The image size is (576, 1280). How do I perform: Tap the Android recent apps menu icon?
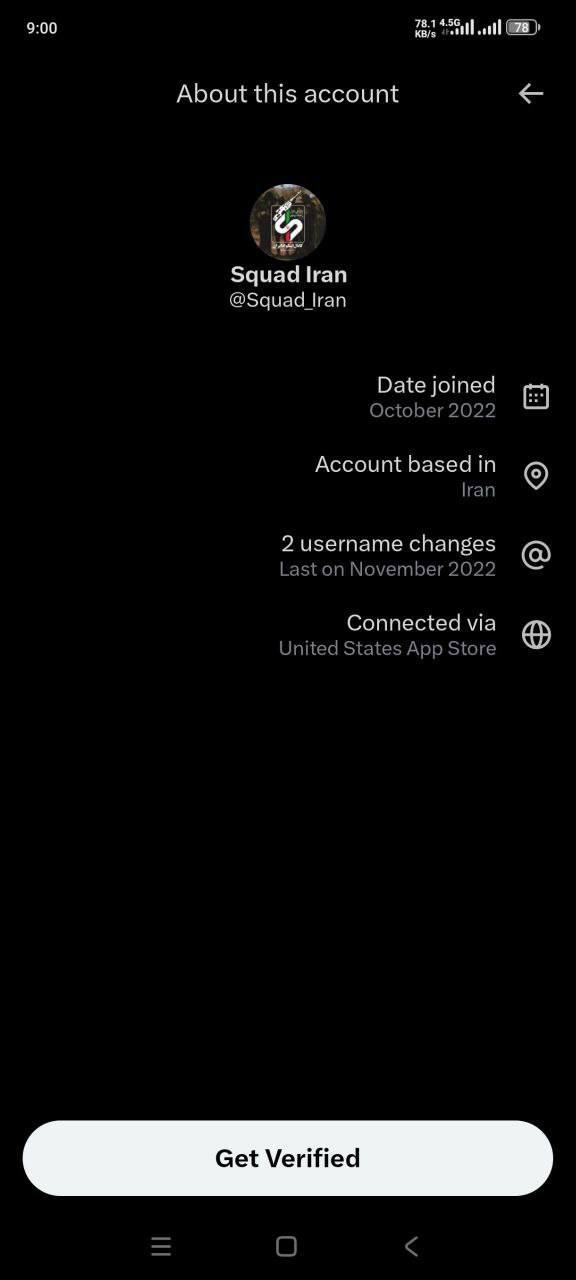[x=161, y=1246]
